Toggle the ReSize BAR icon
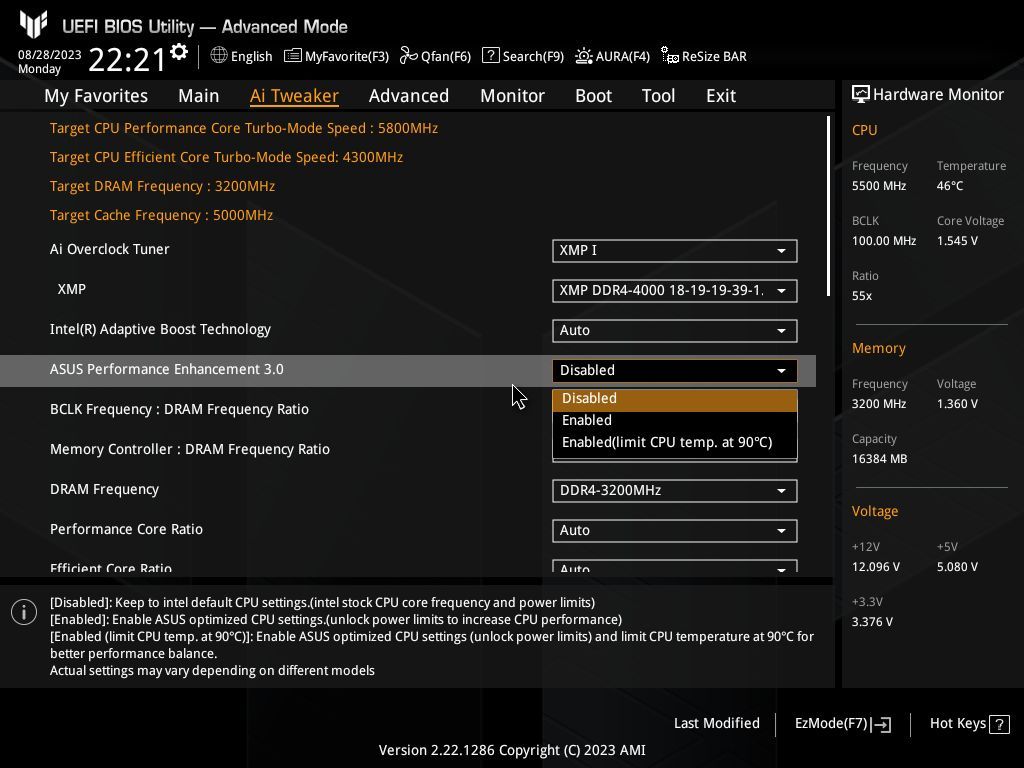 click(669, 56)
